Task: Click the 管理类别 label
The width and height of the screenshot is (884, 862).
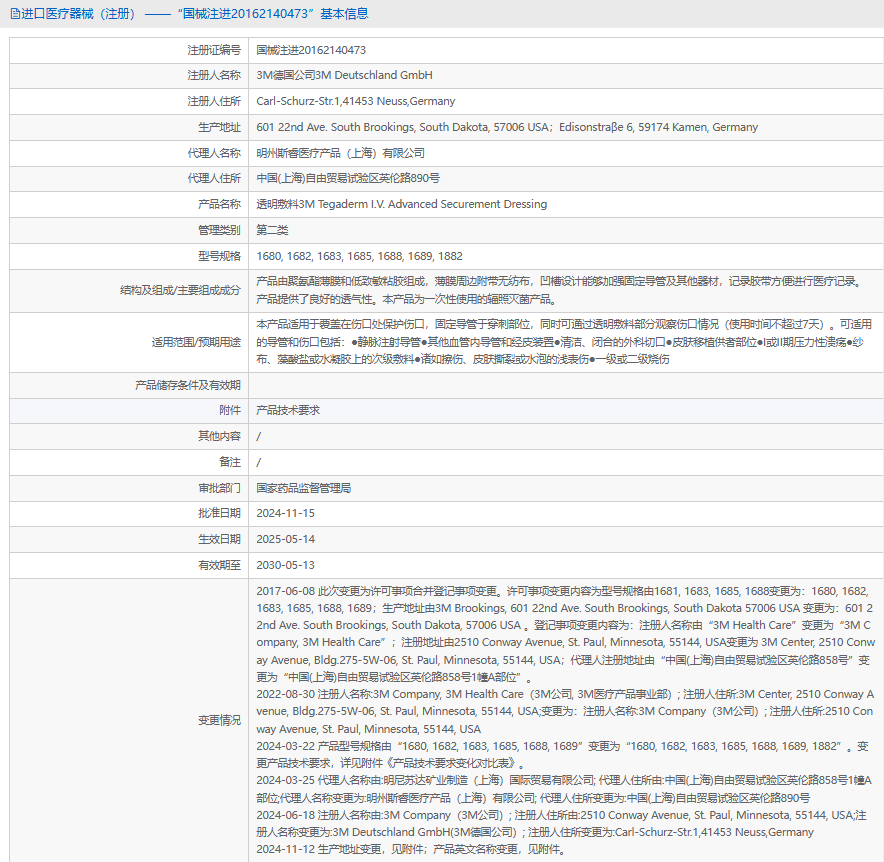Action: click(219, 230)
